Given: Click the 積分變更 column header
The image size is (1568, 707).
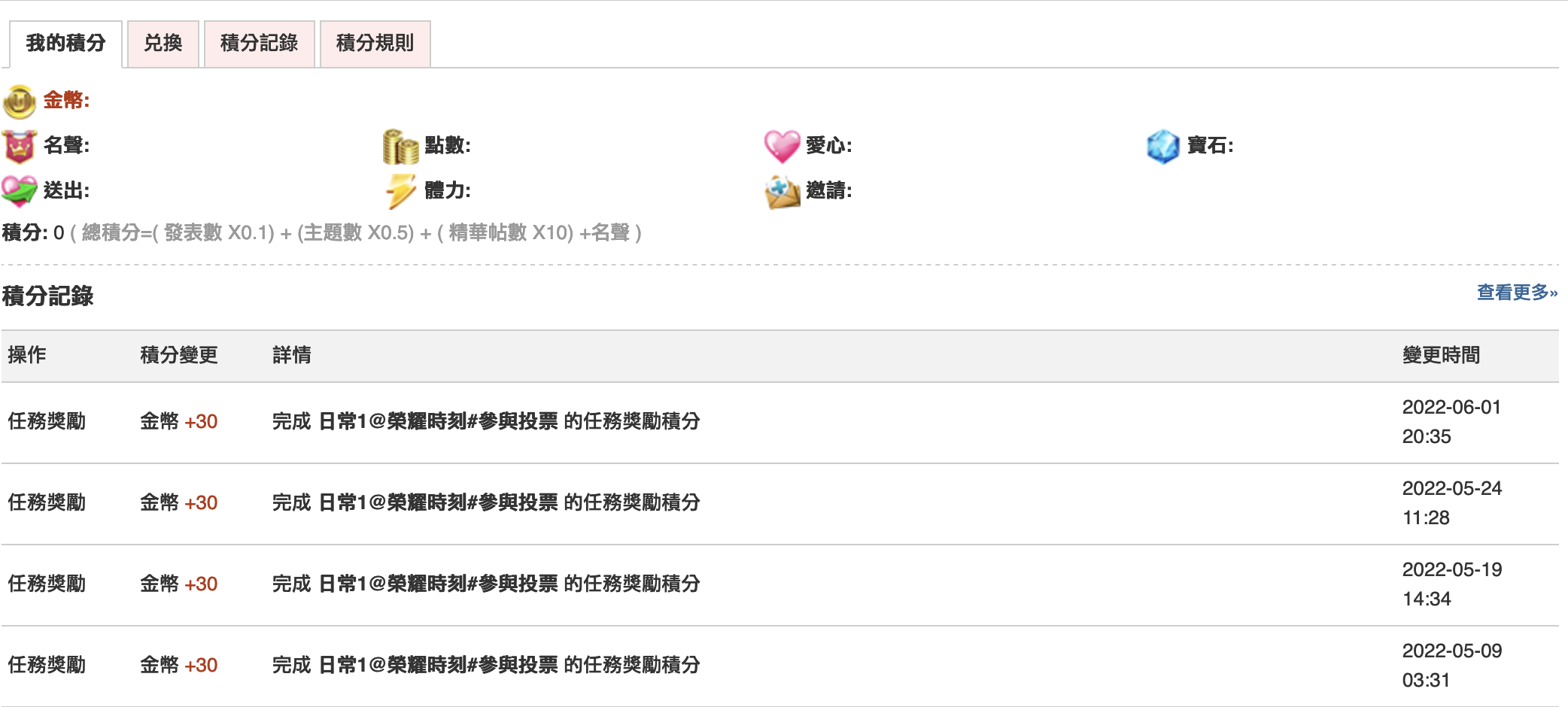Looking at the screenshot, I should 179,355.
